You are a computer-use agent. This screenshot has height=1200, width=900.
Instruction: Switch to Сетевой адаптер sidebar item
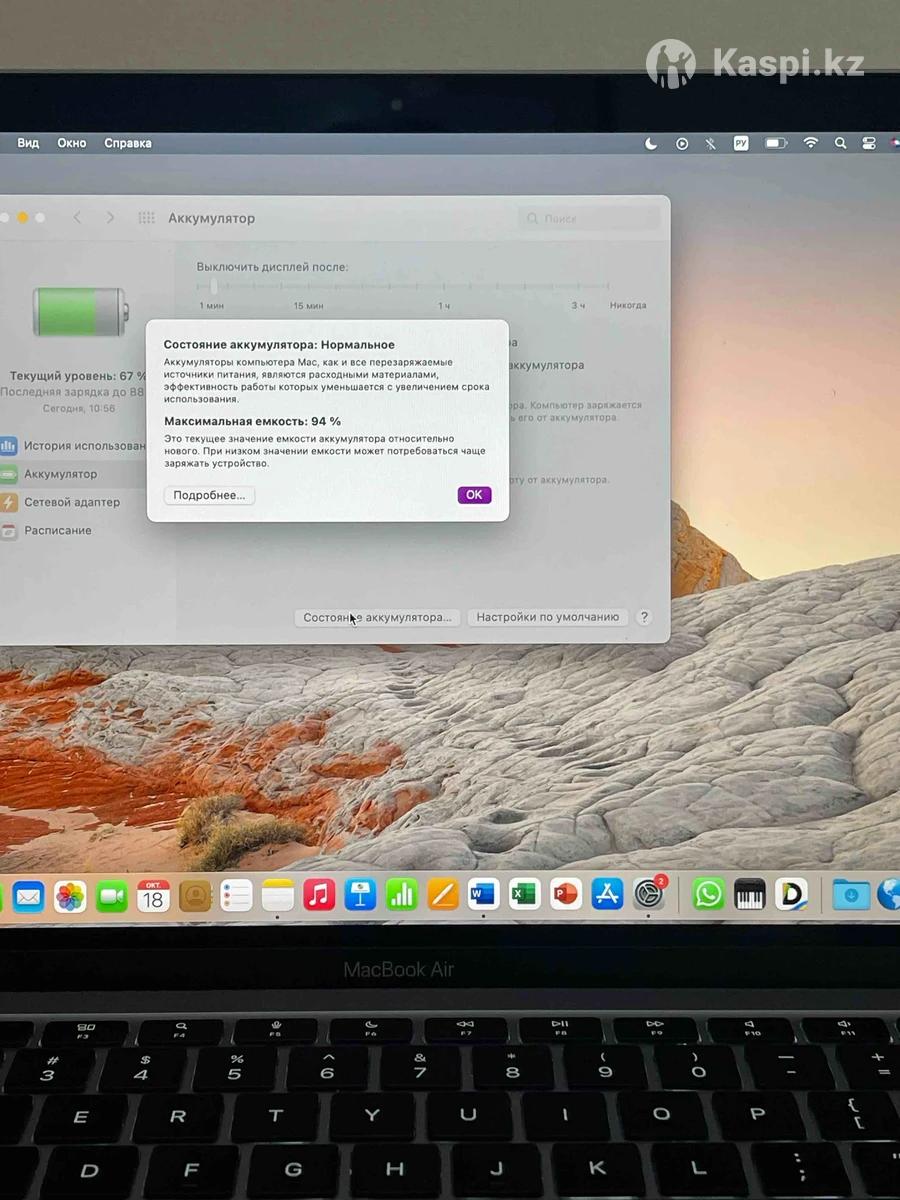point(71,502)
